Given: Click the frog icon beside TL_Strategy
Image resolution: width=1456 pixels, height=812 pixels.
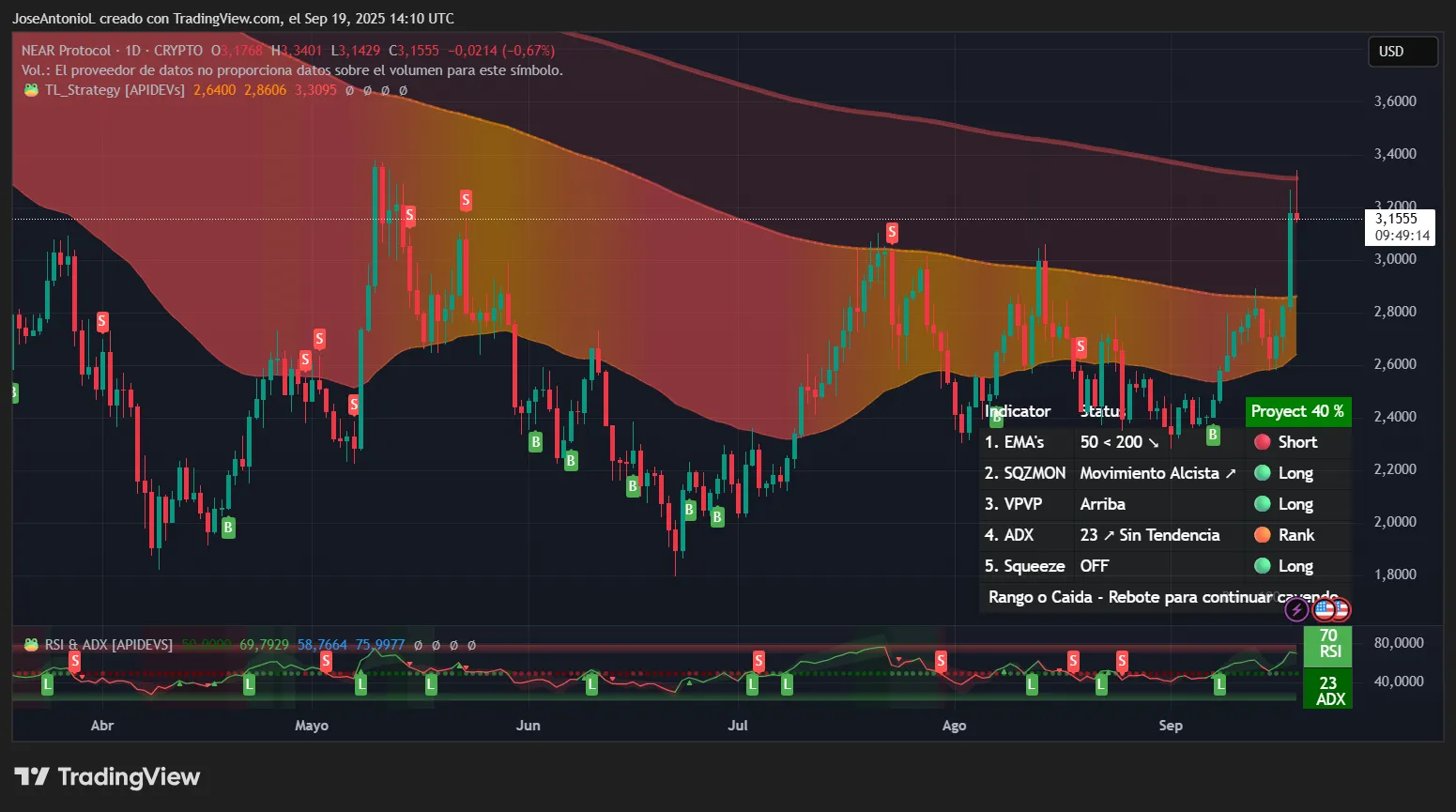Looking at the screenshot, I should pyautogui.click(x=31, y=90).
